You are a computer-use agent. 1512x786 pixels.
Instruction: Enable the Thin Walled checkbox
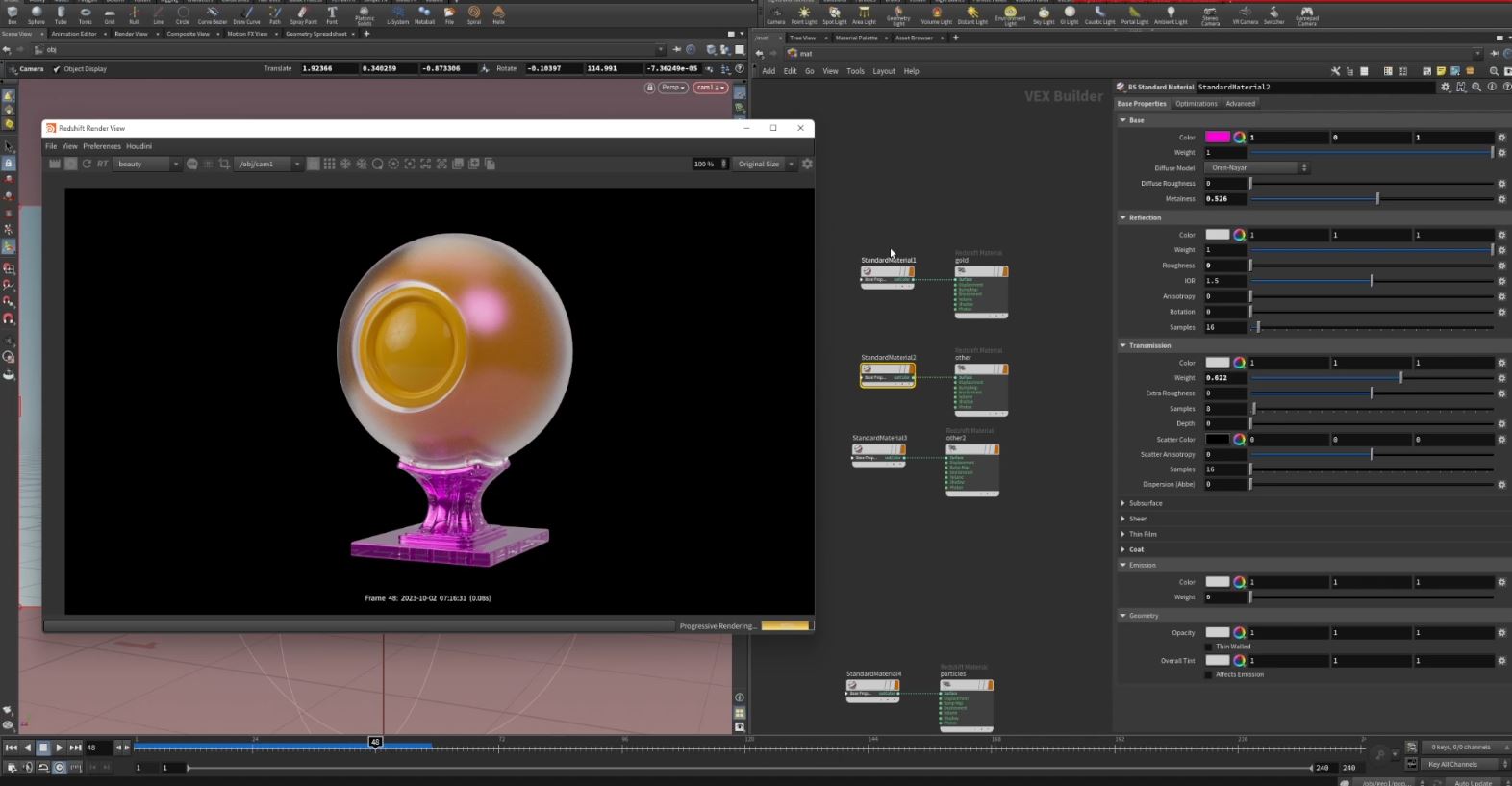(1209, 647)
